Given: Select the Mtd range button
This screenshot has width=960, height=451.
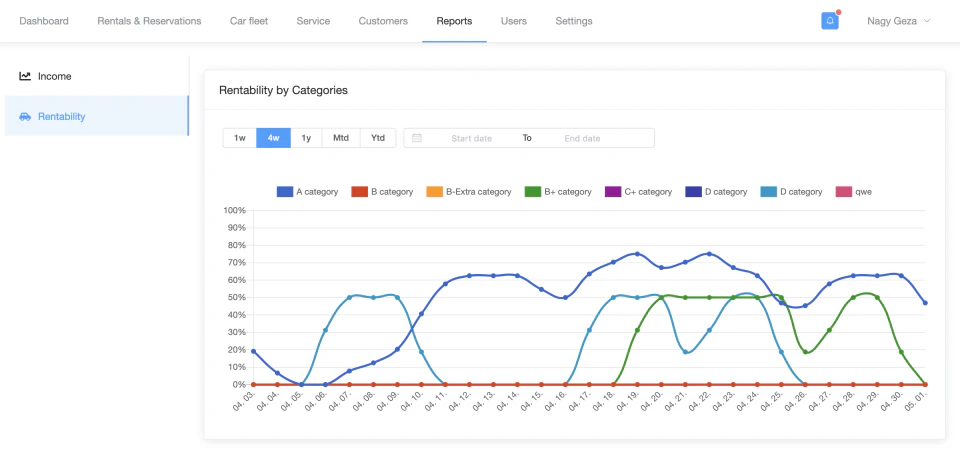Looking at the screenshot, I should (341, 138).
